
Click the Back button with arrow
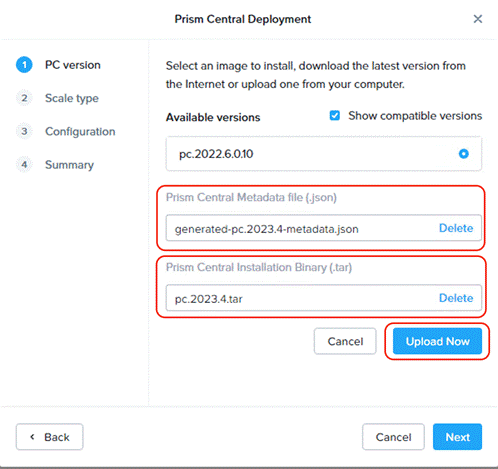point(49,437)
